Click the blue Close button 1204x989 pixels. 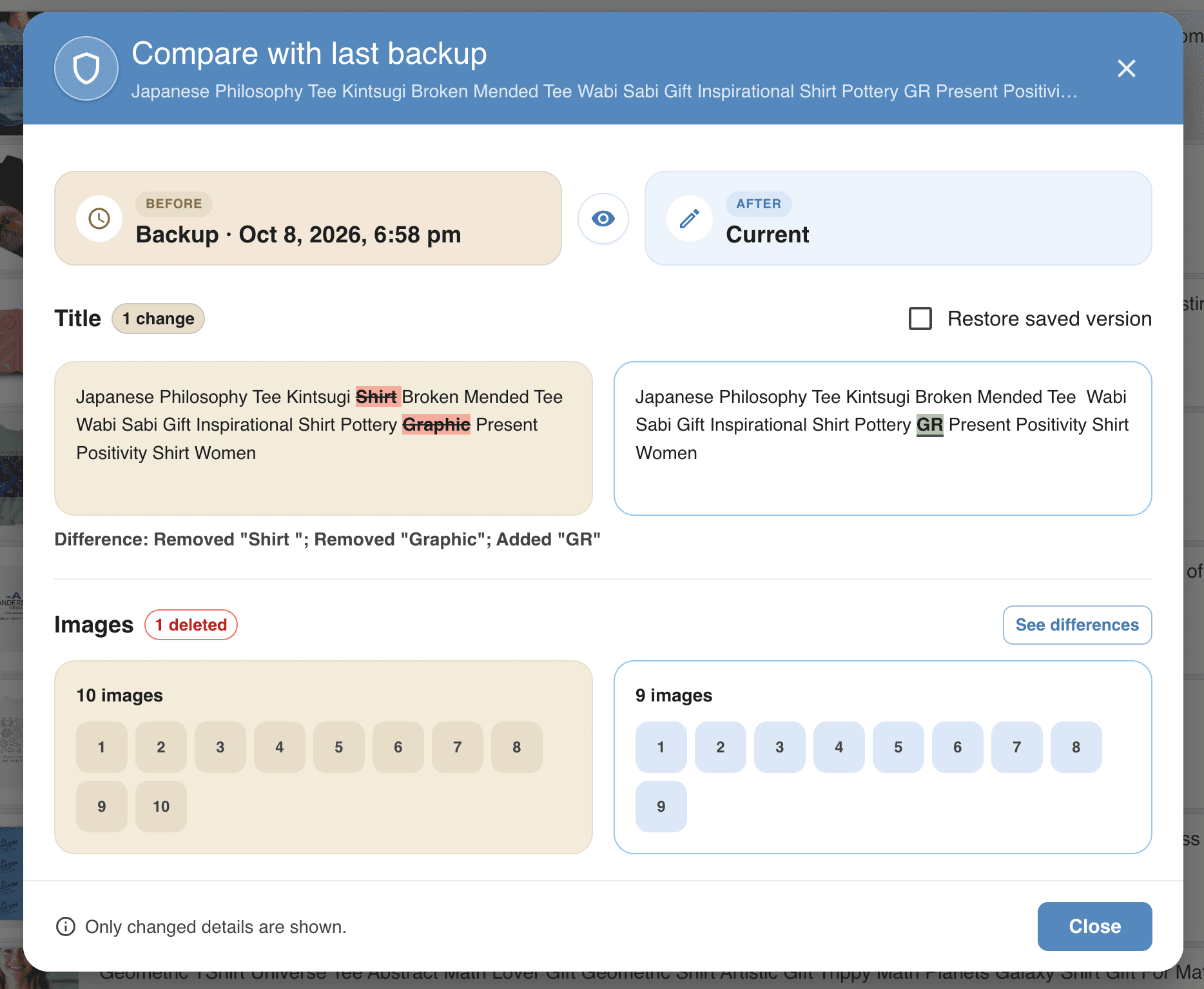pos(1095,926)
